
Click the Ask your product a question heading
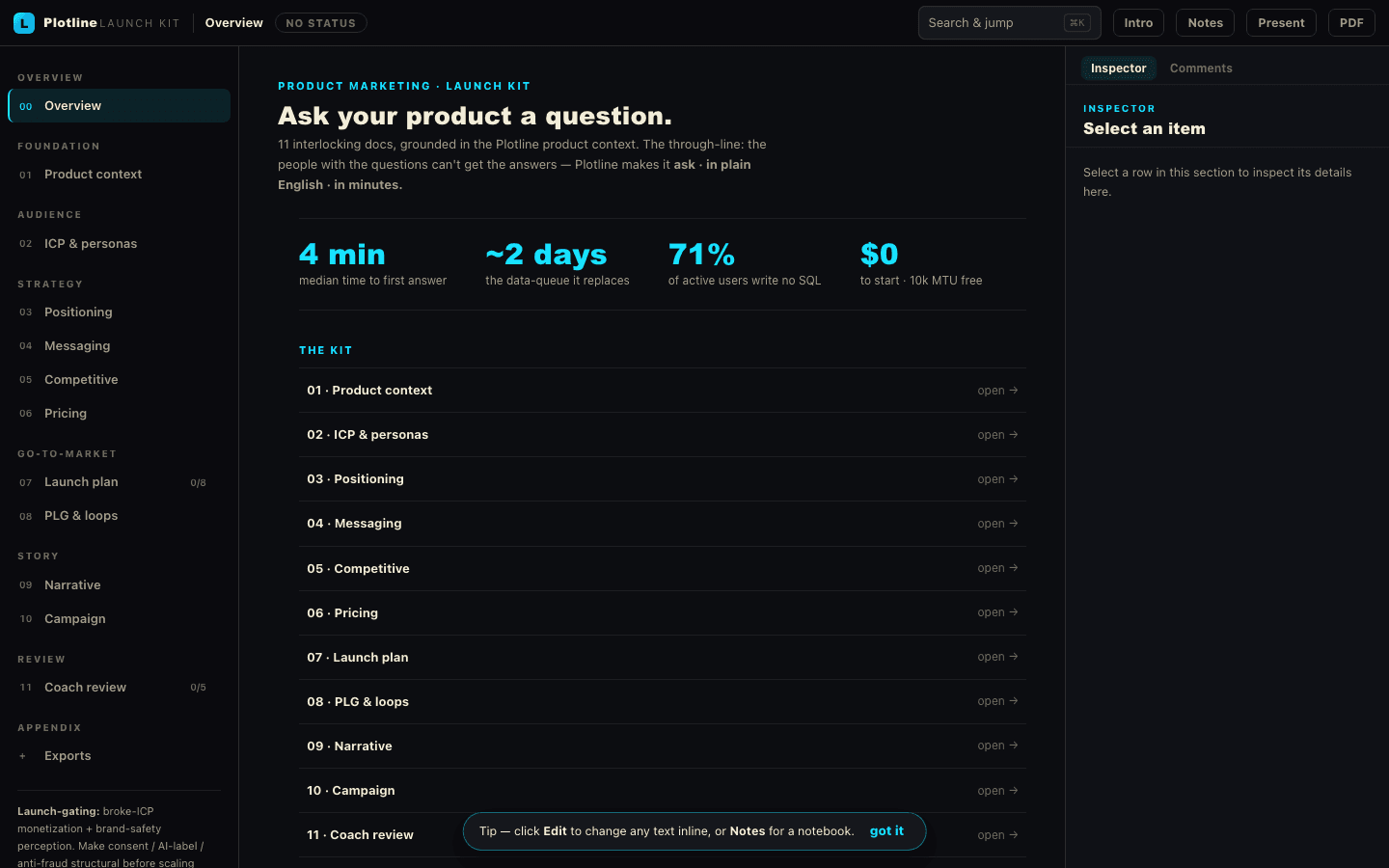[475, 117]
